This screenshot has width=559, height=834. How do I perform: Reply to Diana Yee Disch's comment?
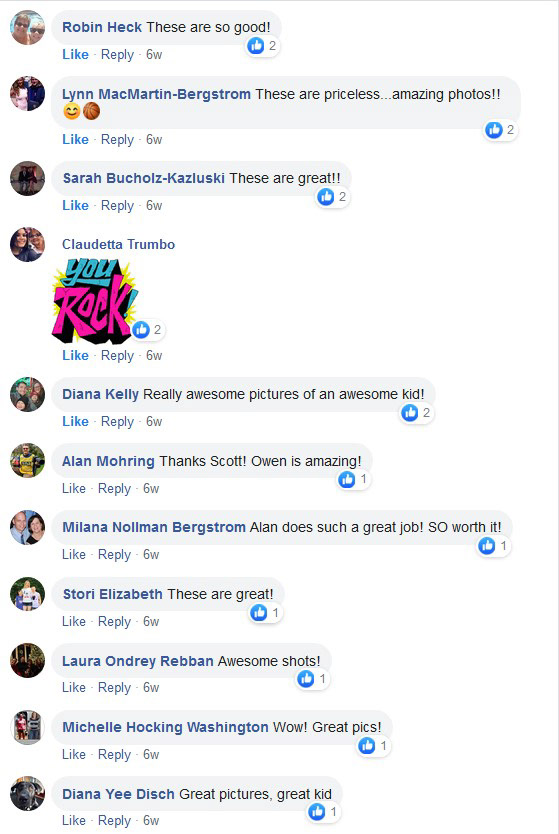point(114,821)
